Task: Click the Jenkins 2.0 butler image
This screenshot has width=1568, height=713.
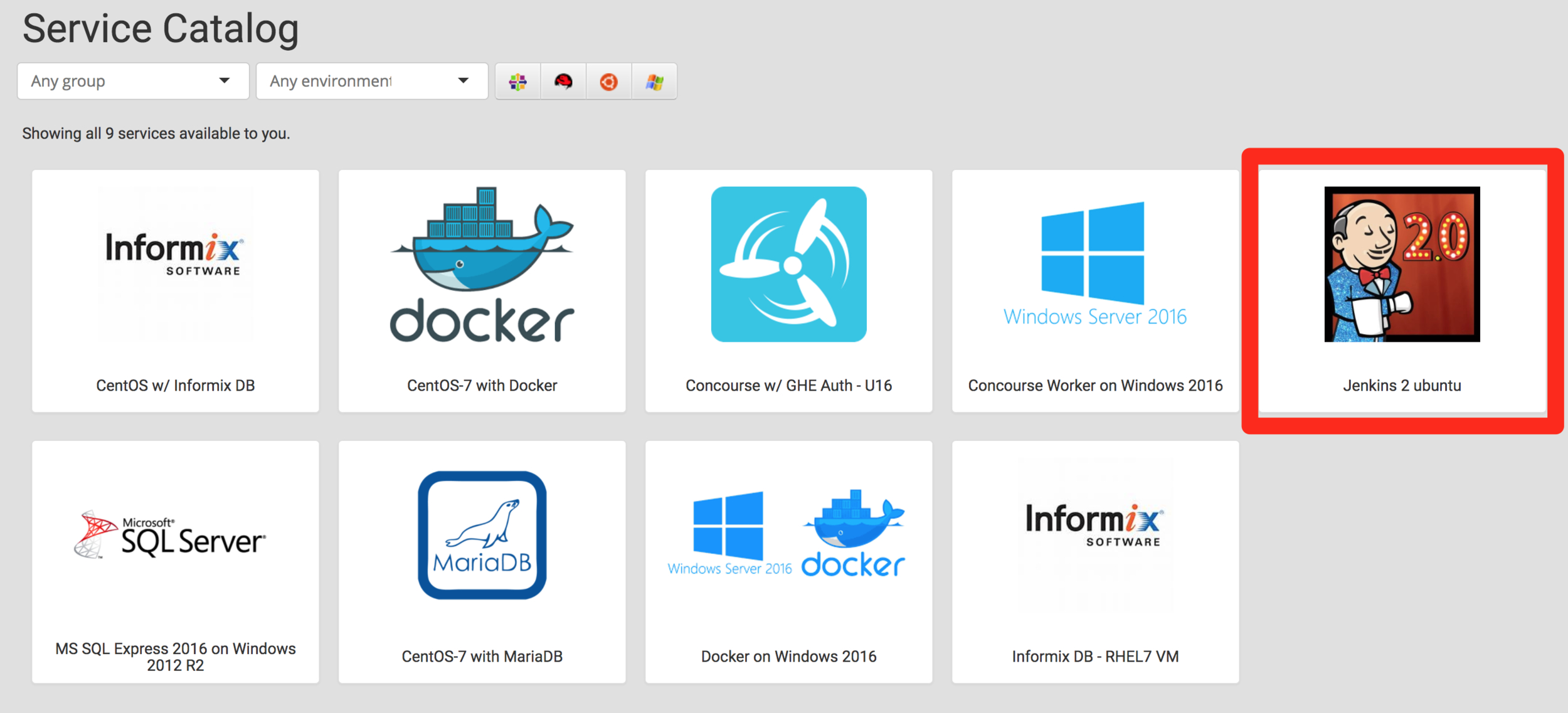Action: (1402, 265)
